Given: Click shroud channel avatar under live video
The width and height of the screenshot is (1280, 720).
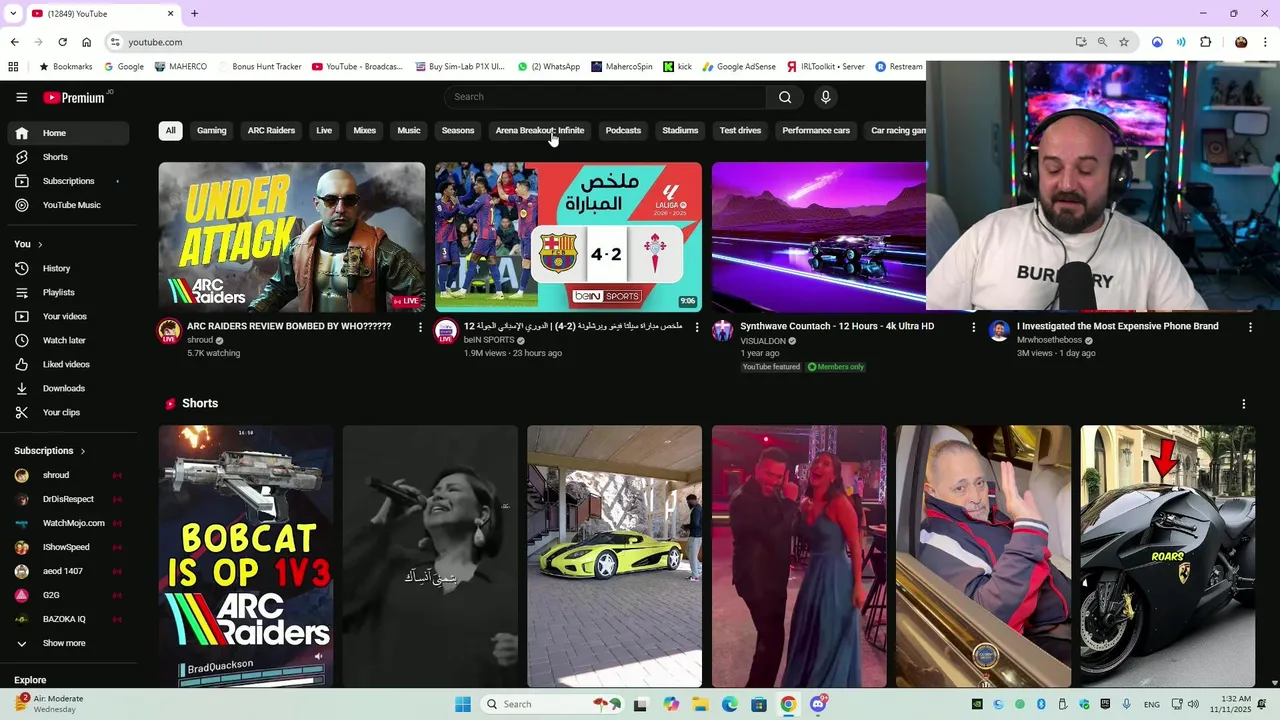Looking at the screenshot, I should click(x=169, y=331).
